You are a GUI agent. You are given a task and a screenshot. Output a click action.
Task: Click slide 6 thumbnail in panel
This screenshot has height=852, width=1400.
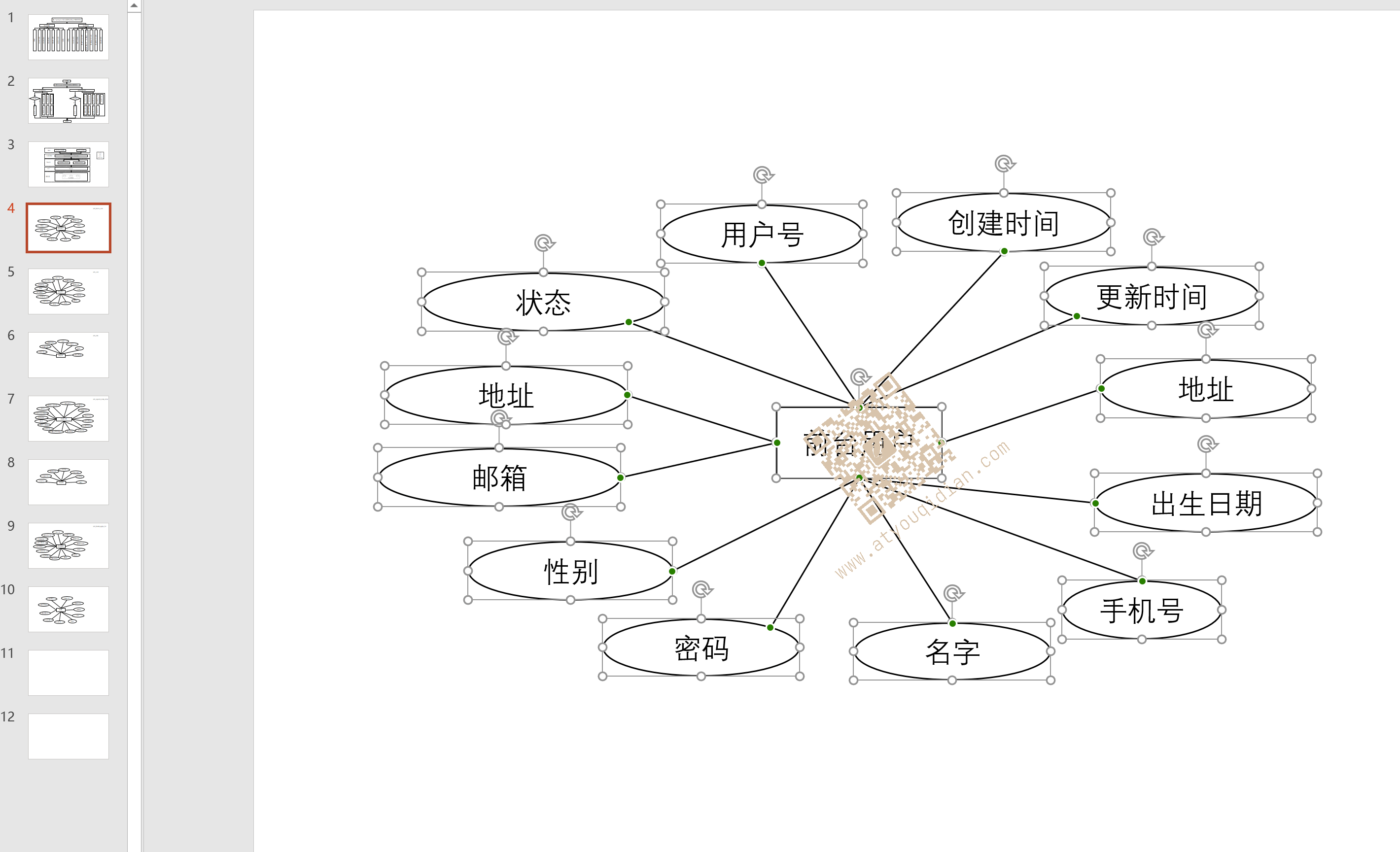67,355
